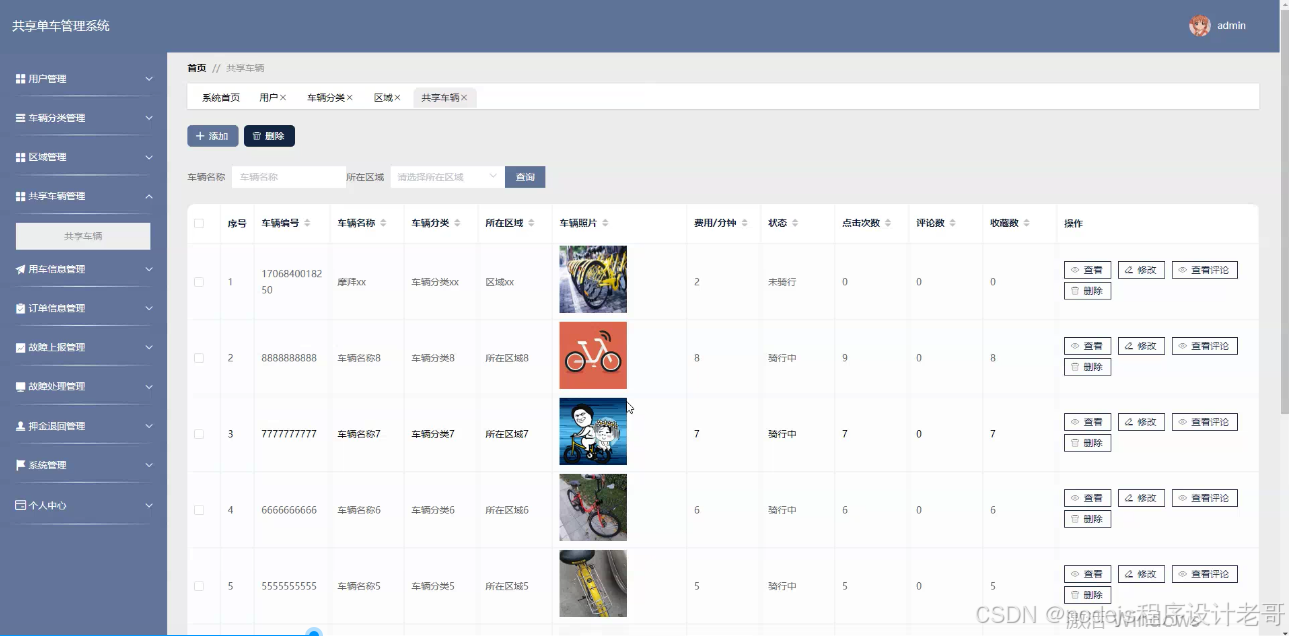This screenshot has width=1289, height=636.
Task: Check the row 1 摩拜xx checkbox
Action: click(199, 282)
